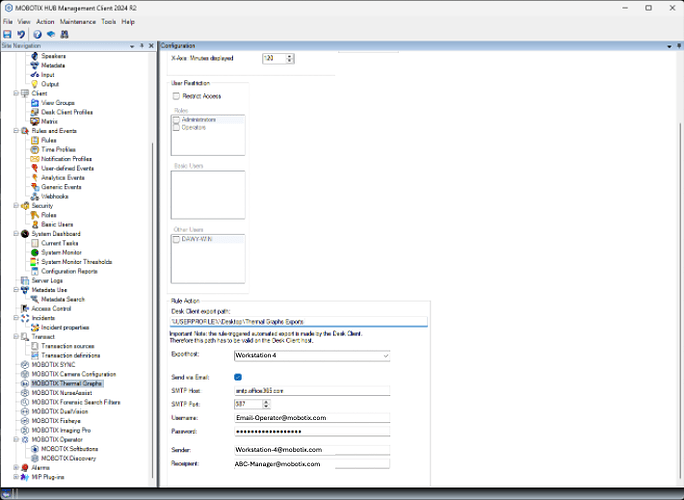Increase the SMTP Port spinner value
This screenshot has width=684, height=500.
pyautogui.click(x=267, y=402)
